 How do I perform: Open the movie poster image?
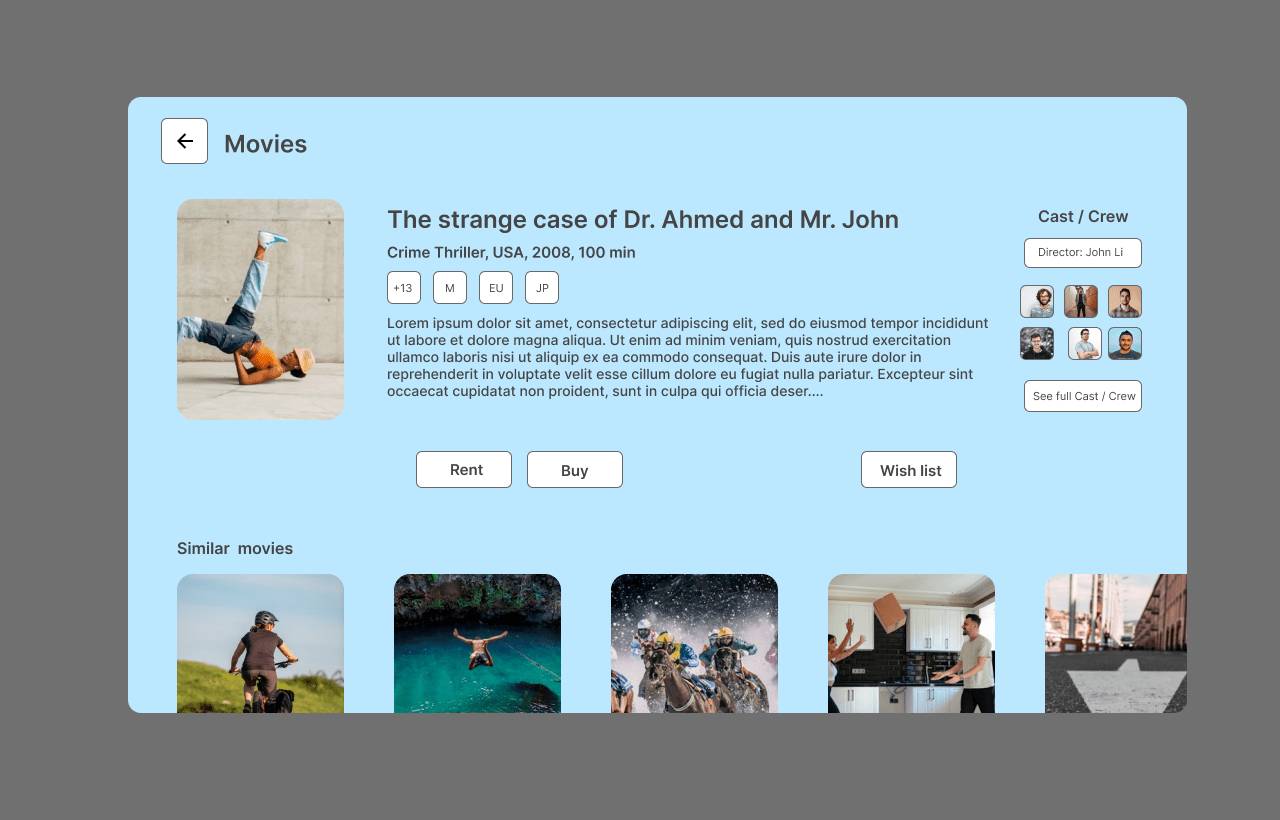click(x=260, y=308)
